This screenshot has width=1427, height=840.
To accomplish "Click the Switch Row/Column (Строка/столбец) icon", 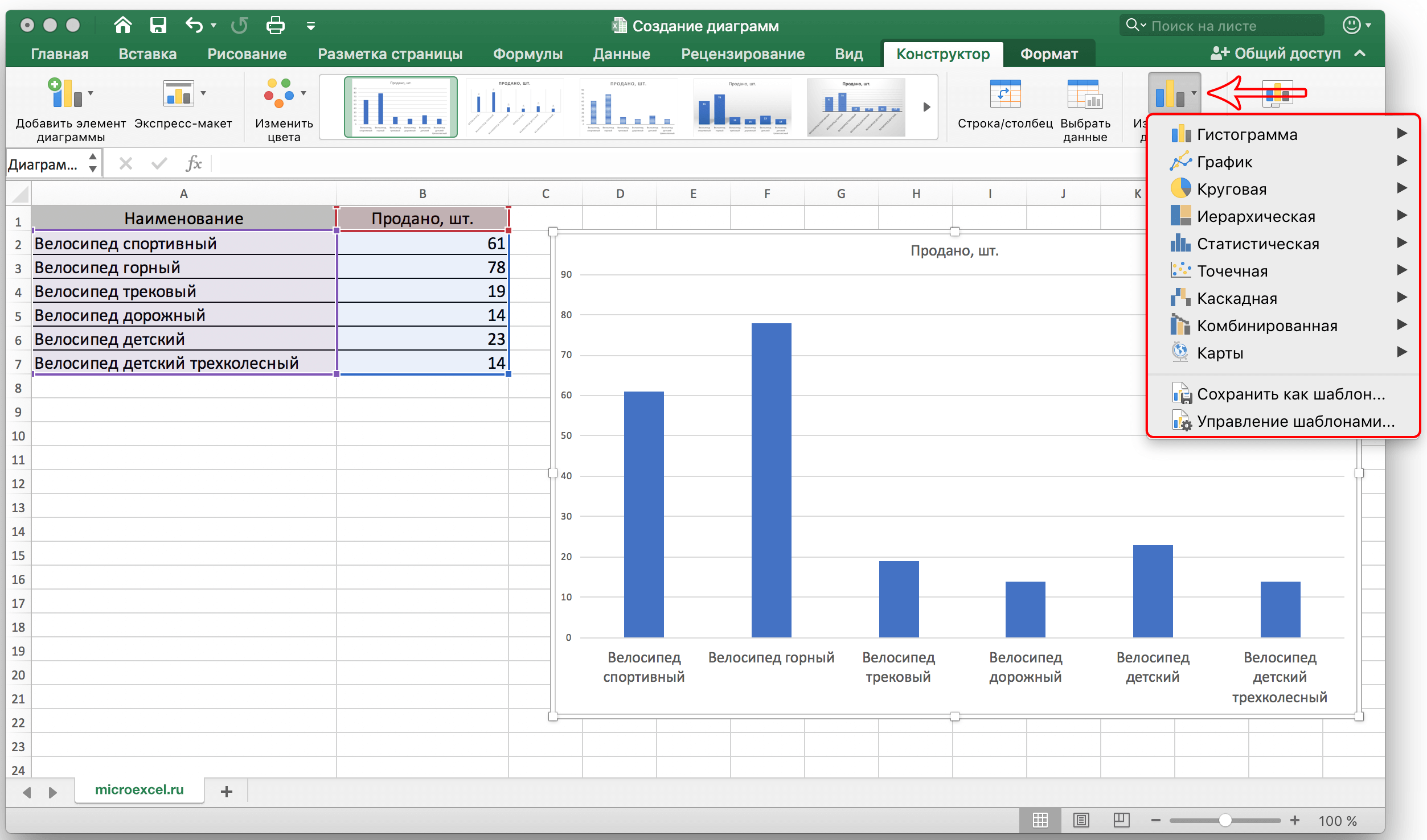I will [x=1005, y=94].
